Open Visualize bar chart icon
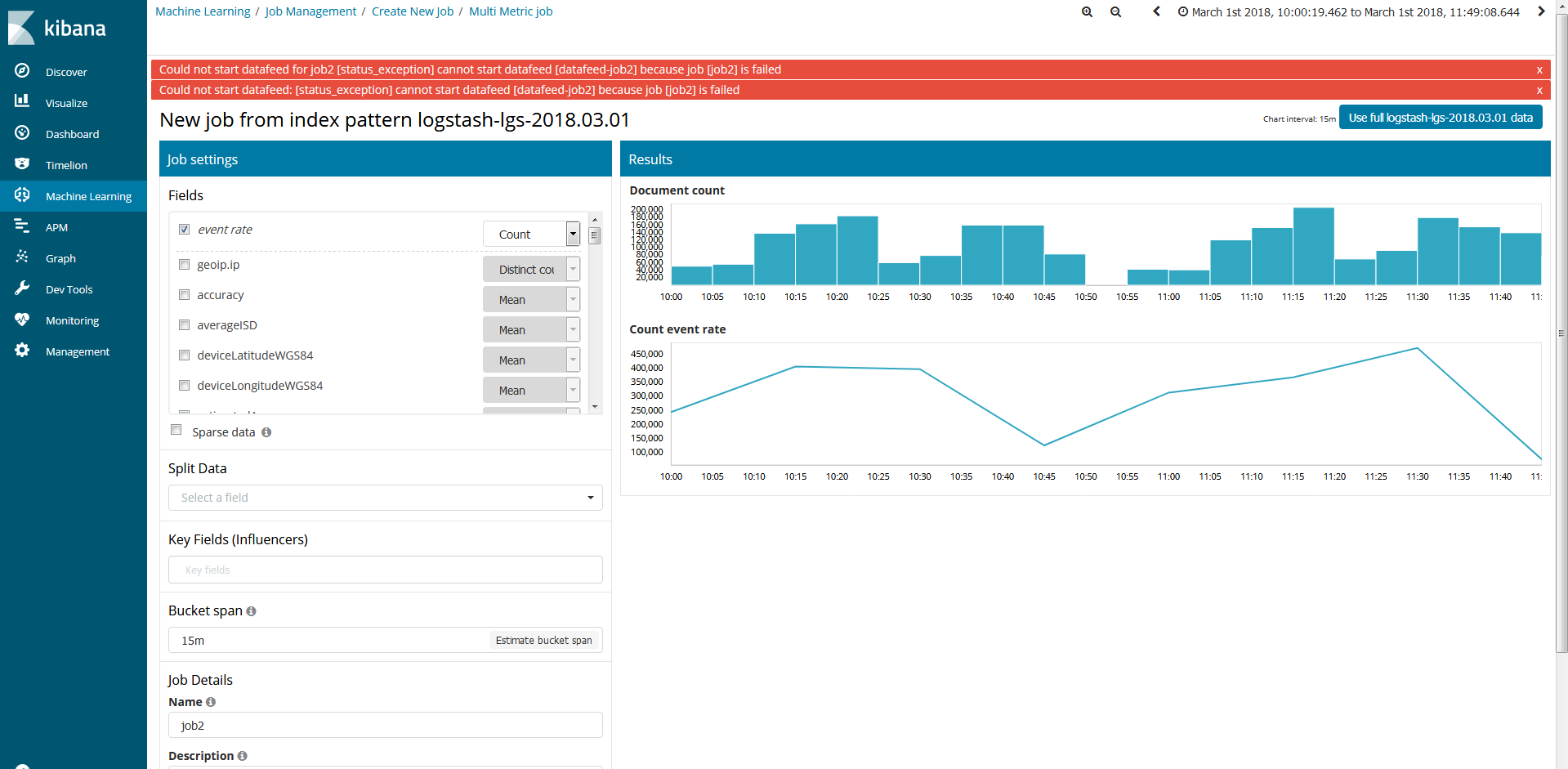The height and width of the screenshot is (769, 1568). [x=22, y=101]
